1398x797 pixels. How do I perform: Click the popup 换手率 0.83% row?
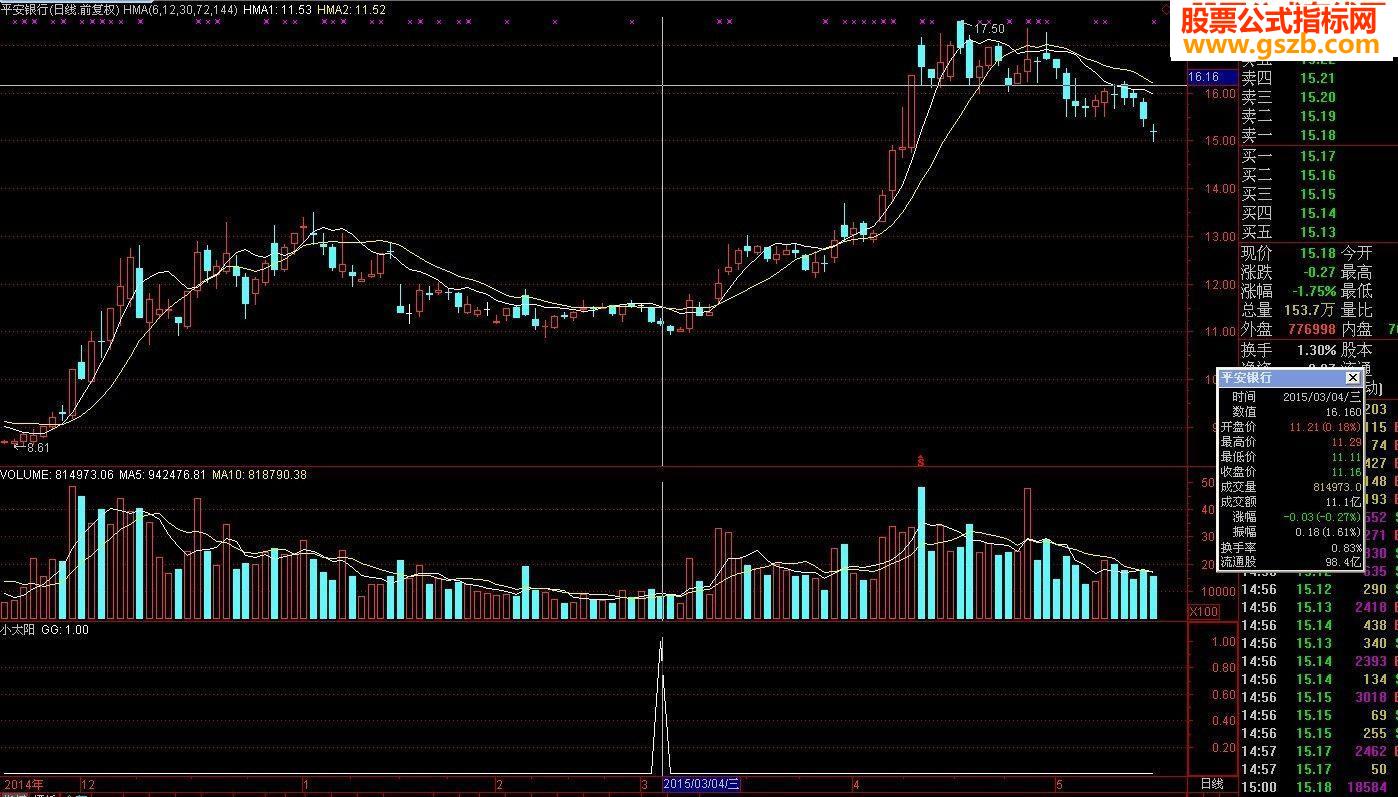point(1290,548)
